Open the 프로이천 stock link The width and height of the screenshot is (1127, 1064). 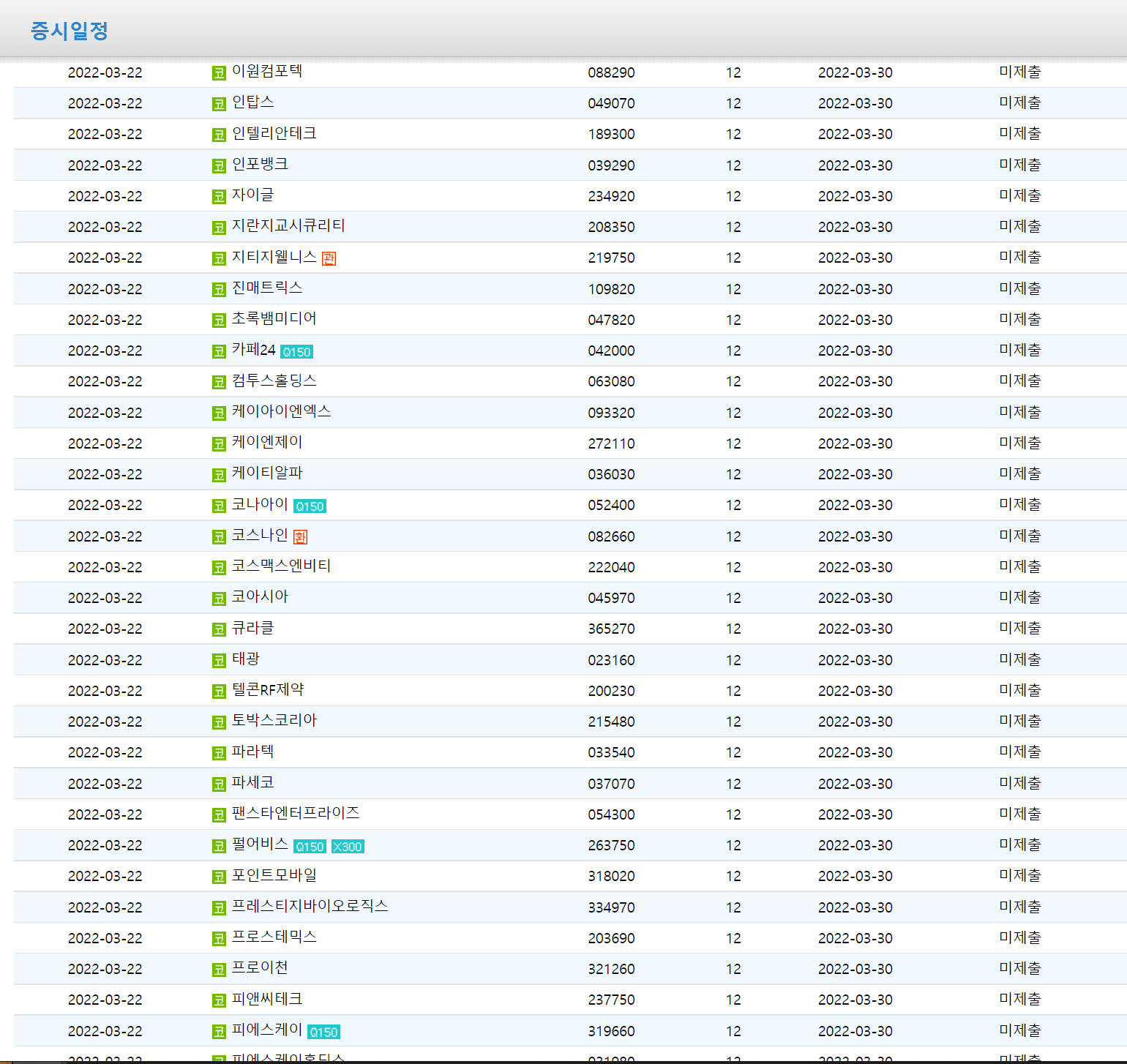(260, 967)
